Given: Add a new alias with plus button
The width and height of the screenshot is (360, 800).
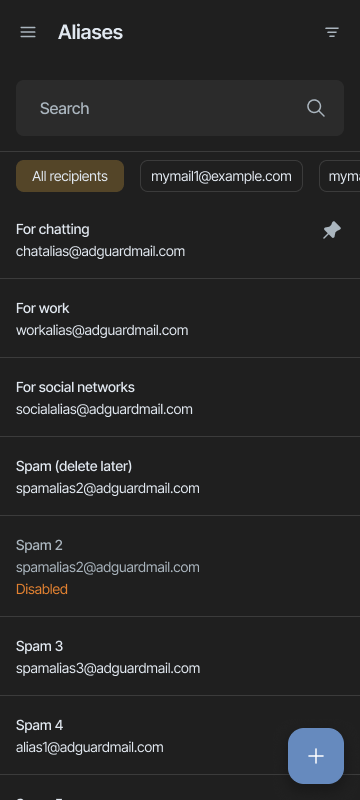Looking at the screenshot, I should click(316, 756).
